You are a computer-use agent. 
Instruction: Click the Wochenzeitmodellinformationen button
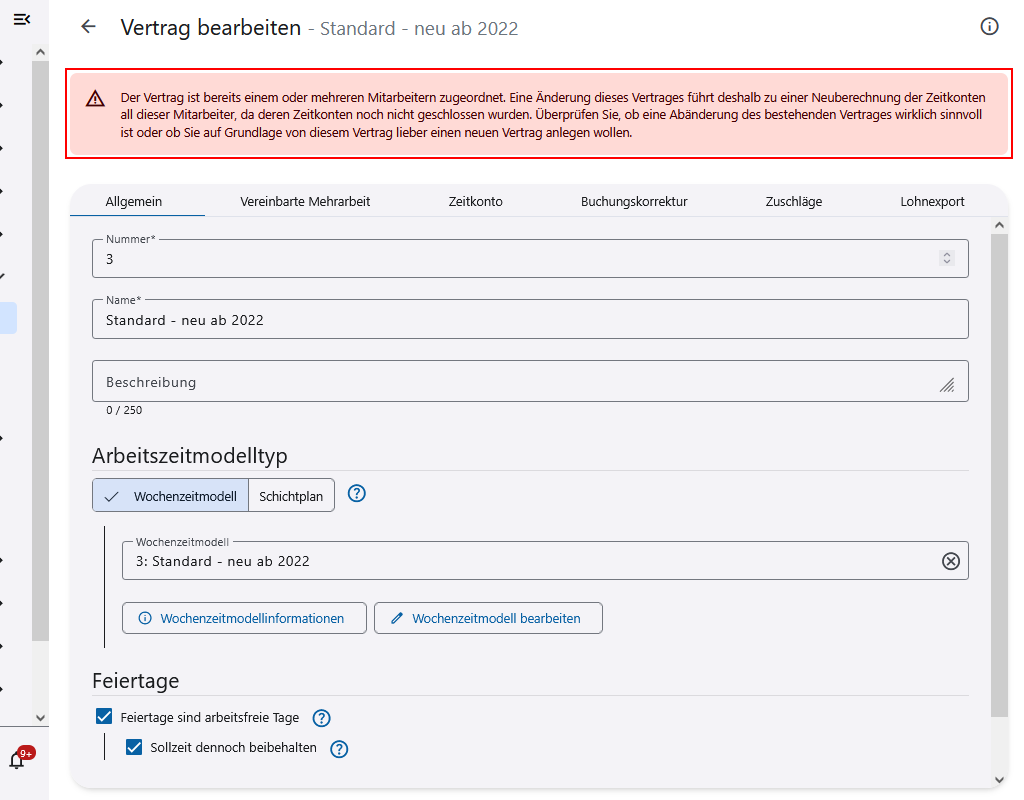coord(244,617)
